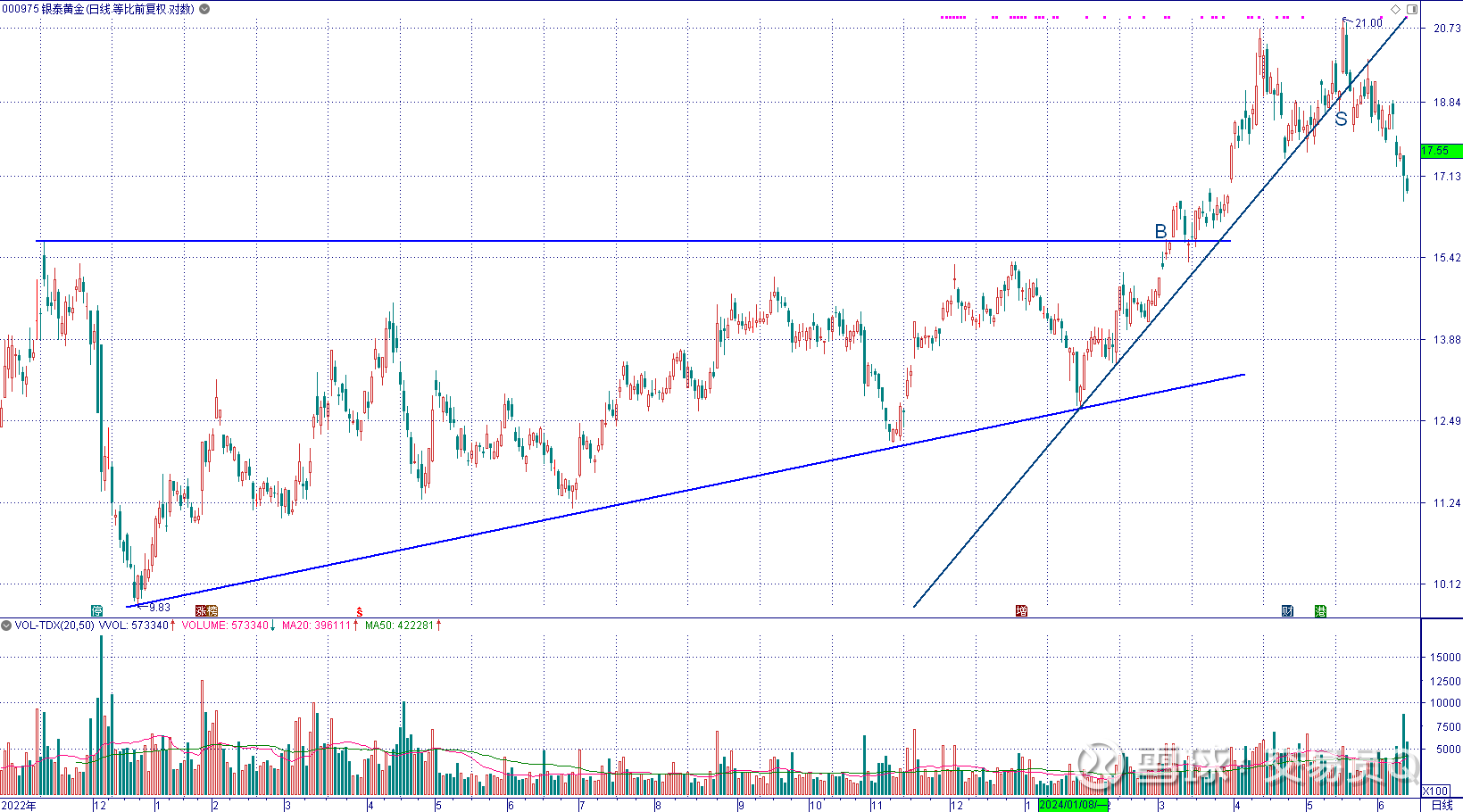
Task: Toggle the side panel icon at top-right
Action: pos(1411,10)
